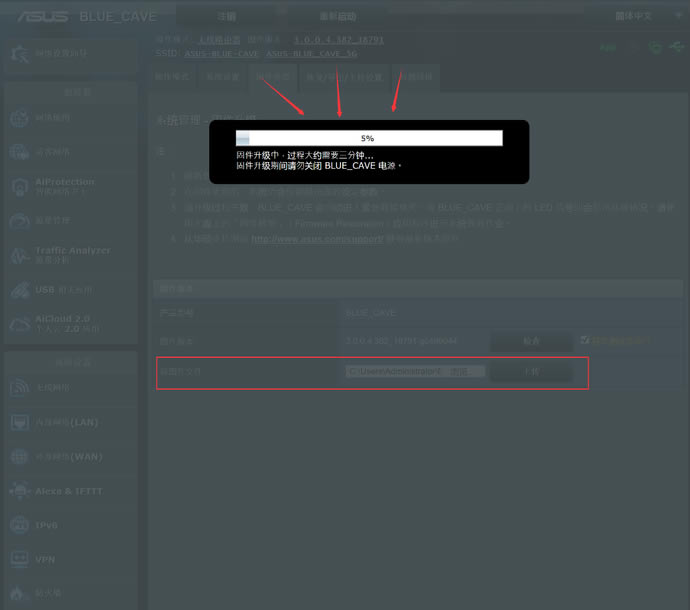Select the BLUE_CAVE header title text
690x610 pixels.
[118, 17]
